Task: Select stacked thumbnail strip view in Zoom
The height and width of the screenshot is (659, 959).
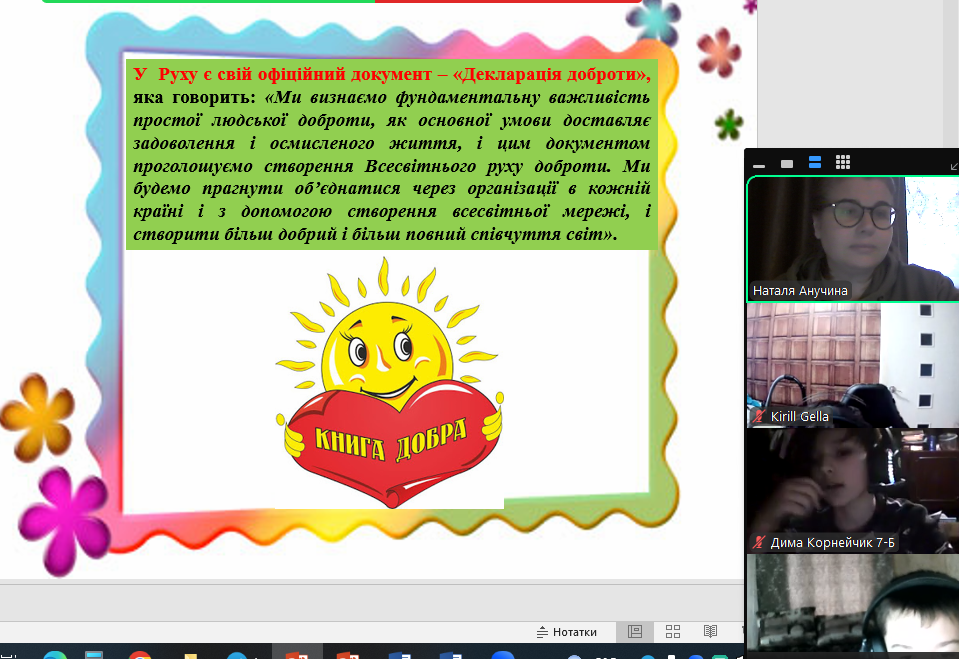Action: (815, 162)
